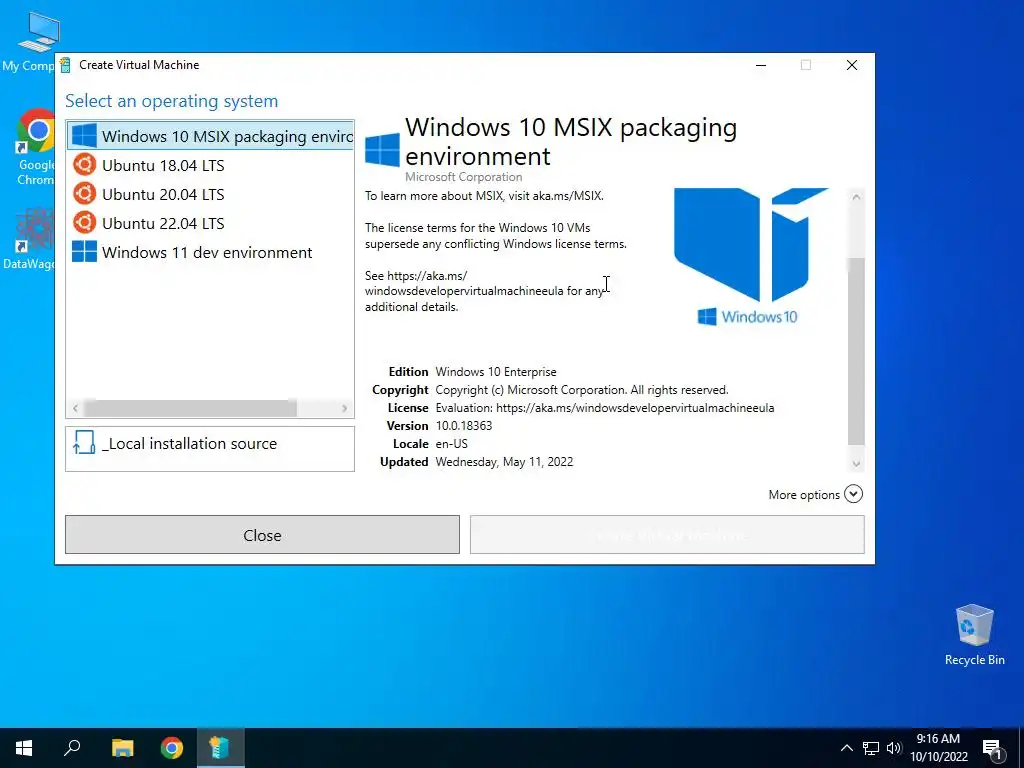Select Google Chrome desktop shortcut
This screenshot has width=1024, height=768.
35,147
